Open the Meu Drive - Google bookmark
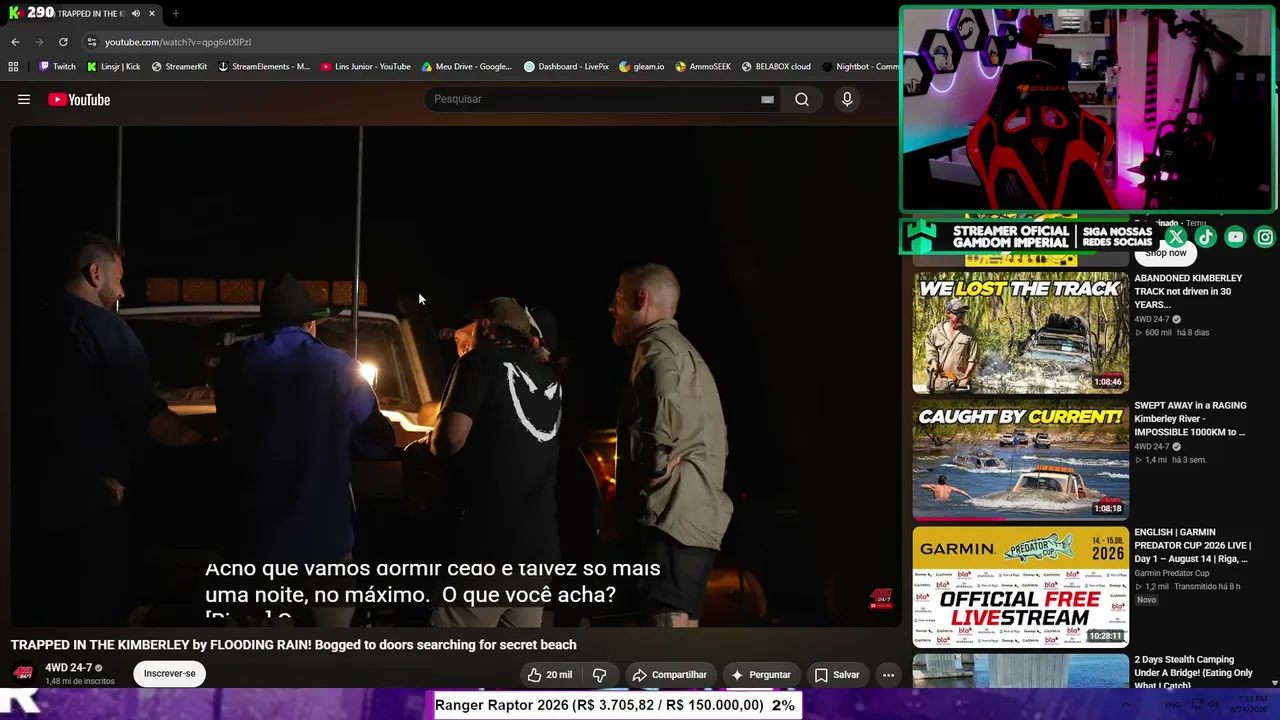 click(x=466, y=67)
